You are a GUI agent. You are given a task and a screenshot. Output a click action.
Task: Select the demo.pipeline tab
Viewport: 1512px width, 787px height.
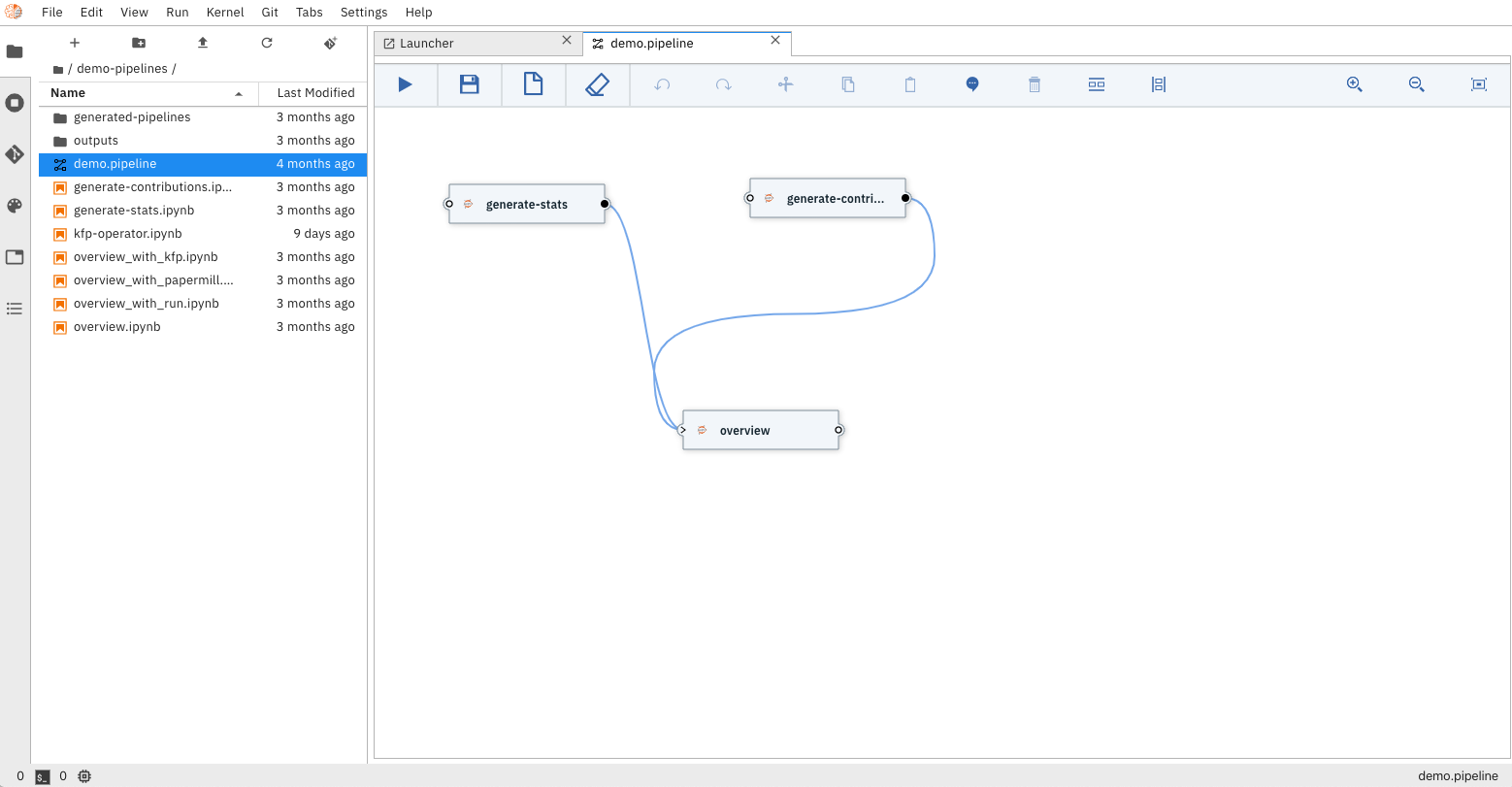(687, 44)
